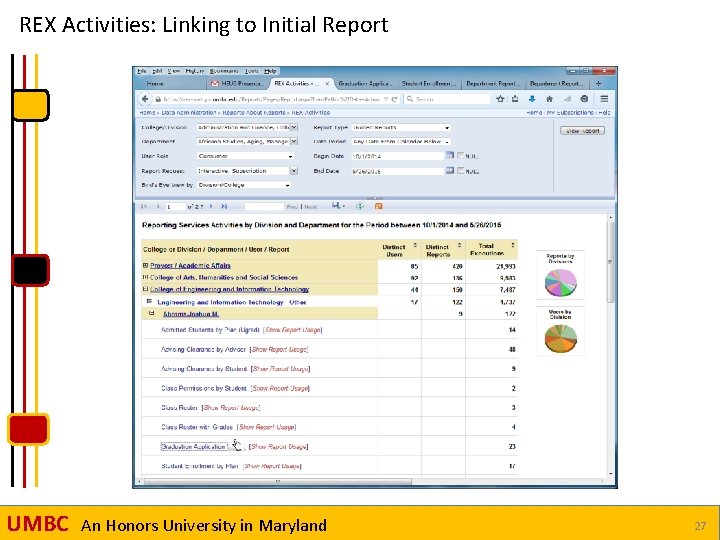720x540 pixels.
Task: Open the export save dropdown icon
Action: pos(338,206)
